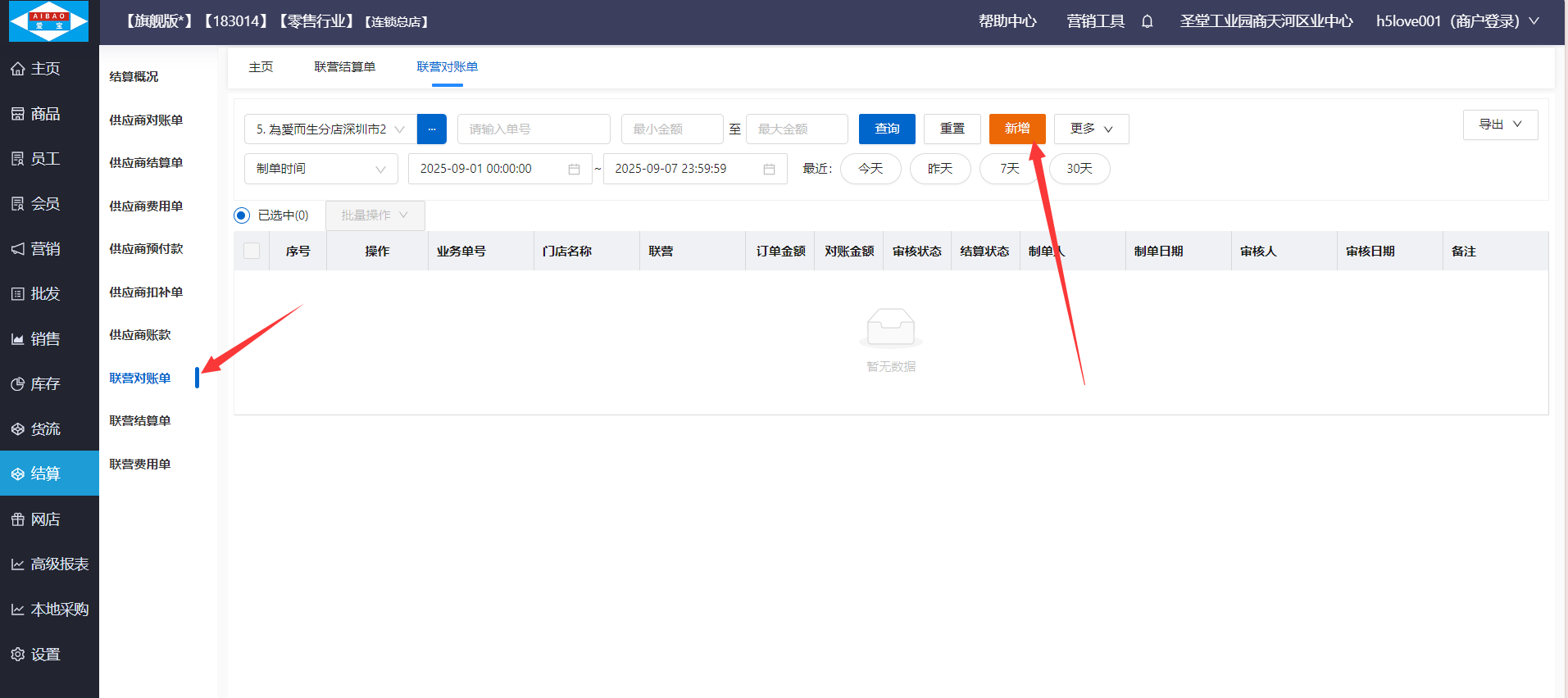
Task: Click the orange 新增 button
Action: point(1016,129)
